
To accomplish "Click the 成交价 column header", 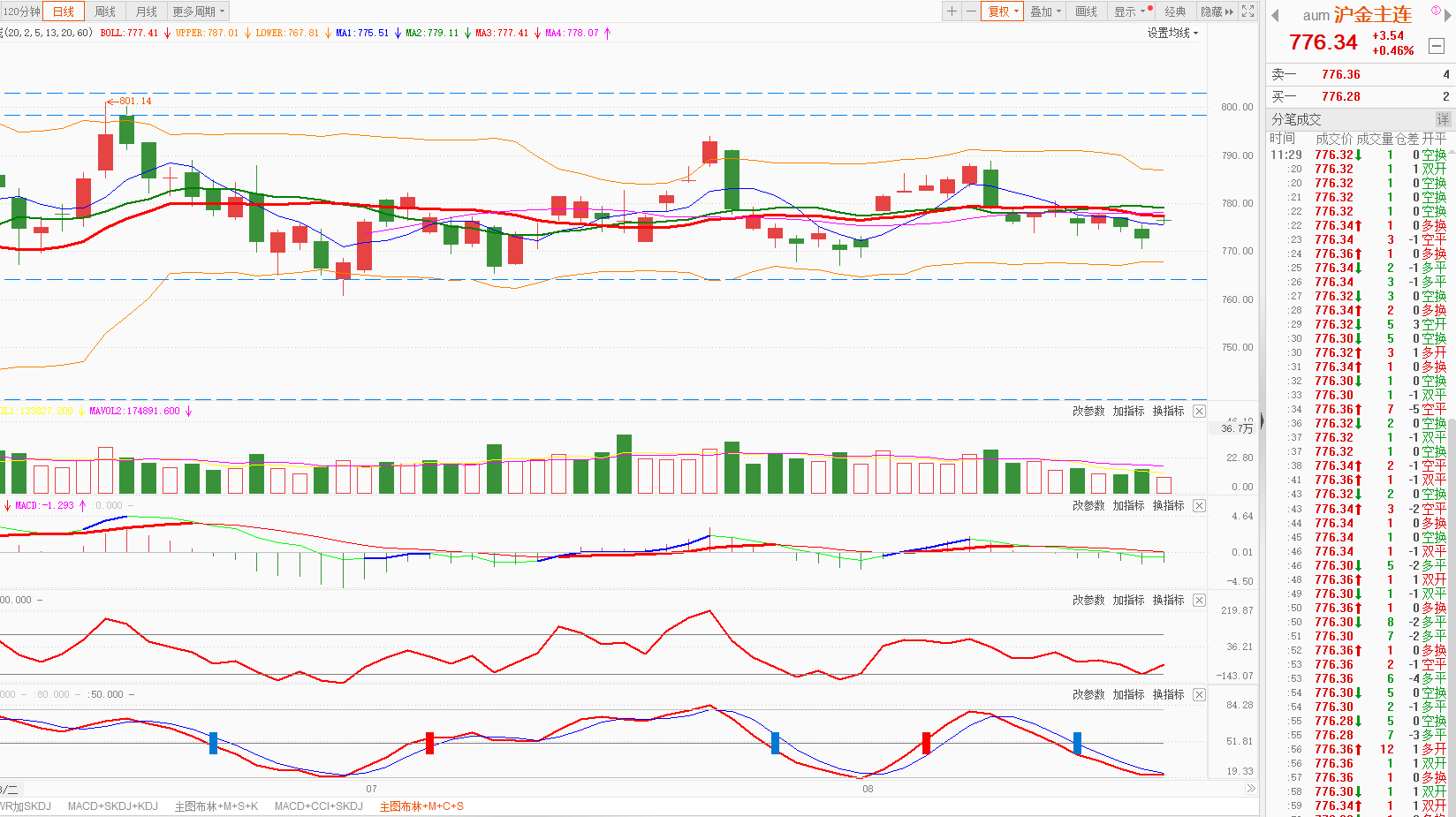I will pos(1333,139).
